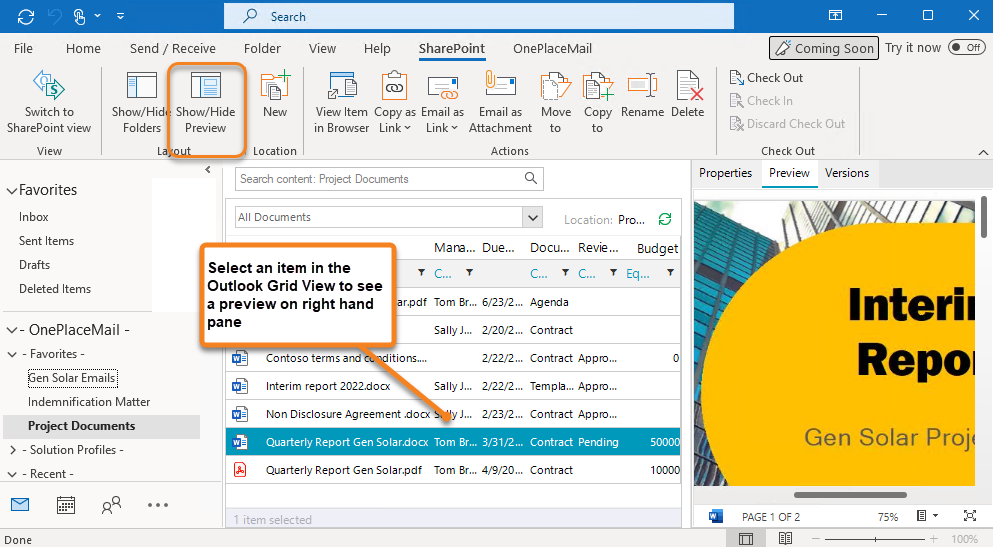Viewport: 993px width, 547px height.
Task: Collapse the ribbon with the chevron
Action: tap(983, 152)
